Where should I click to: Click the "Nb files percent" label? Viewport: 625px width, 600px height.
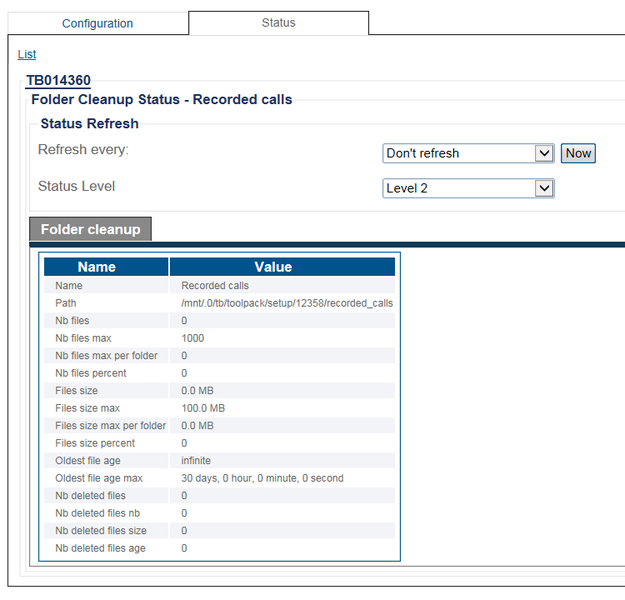coord(90,373)
